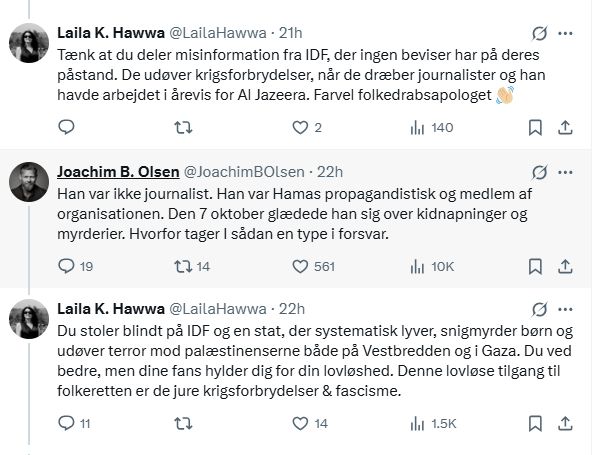The image size is (598, 455).
Task: Open more options on Laila's 22h tweet
Action: click(565, 309)
